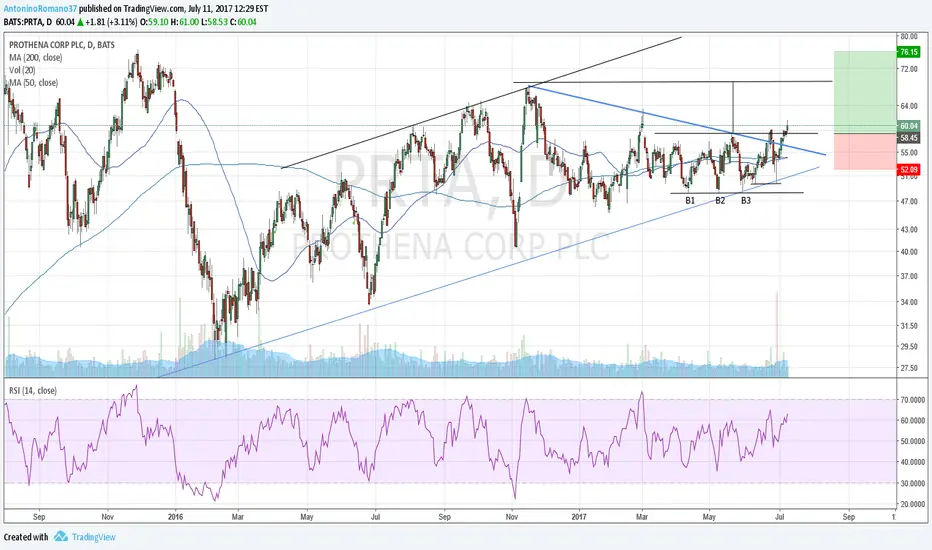The image size is (932, 550).
Task: Click the RSI (14, close) indicator label
Action: (x=33, y=391)
